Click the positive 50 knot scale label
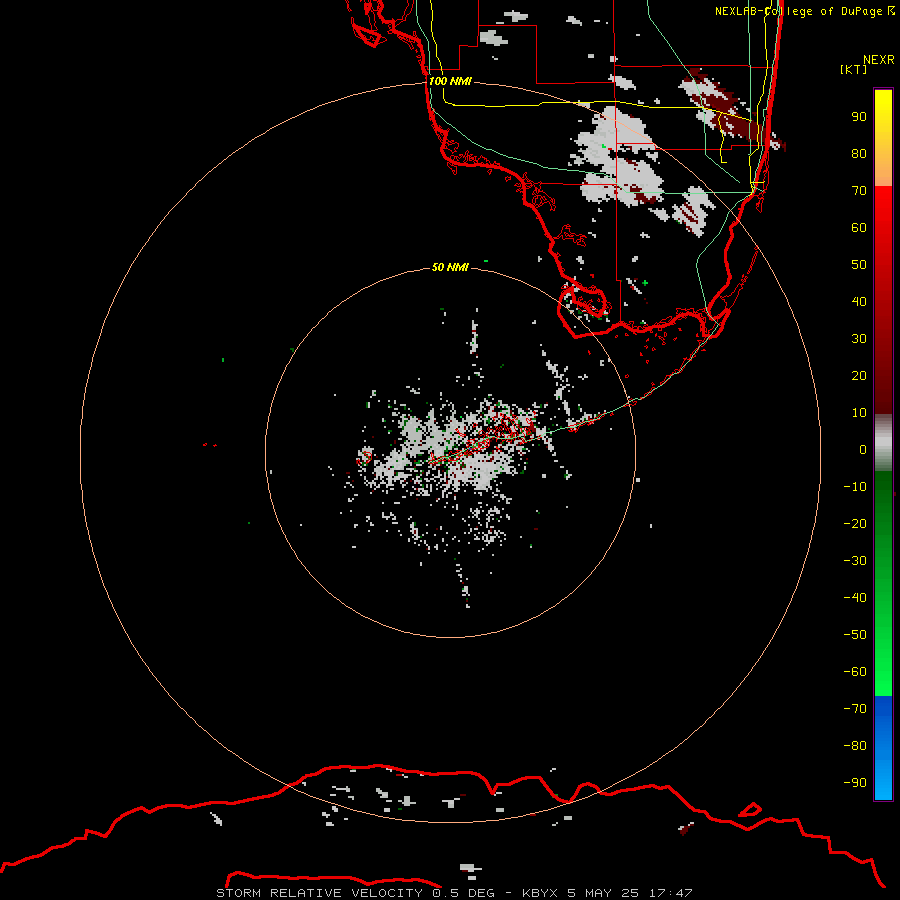Viewport: 900px width, 900px height. tap(859, 265)
